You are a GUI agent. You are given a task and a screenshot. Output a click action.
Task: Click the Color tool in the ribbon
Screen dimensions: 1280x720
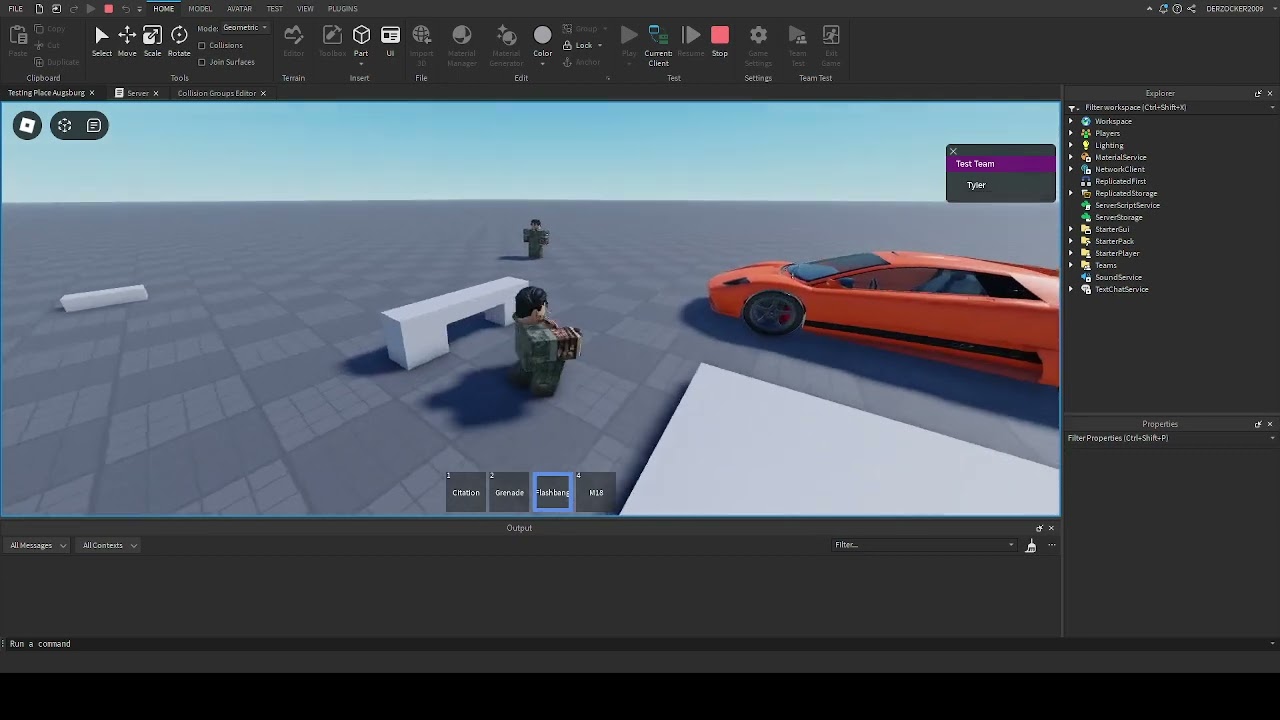pyautogui.click(x=542, y=40)
